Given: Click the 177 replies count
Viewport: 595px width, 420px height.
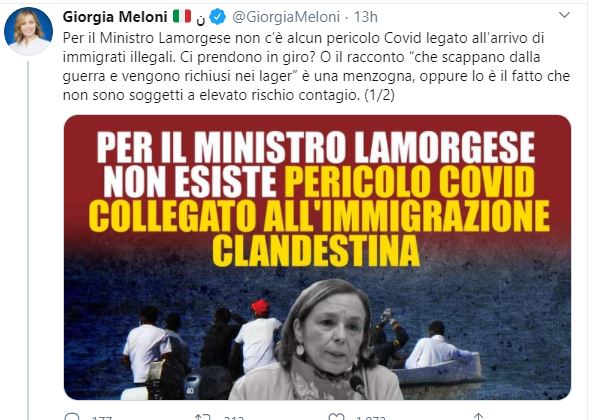Looking at the screenshot, I should [102, 418].
